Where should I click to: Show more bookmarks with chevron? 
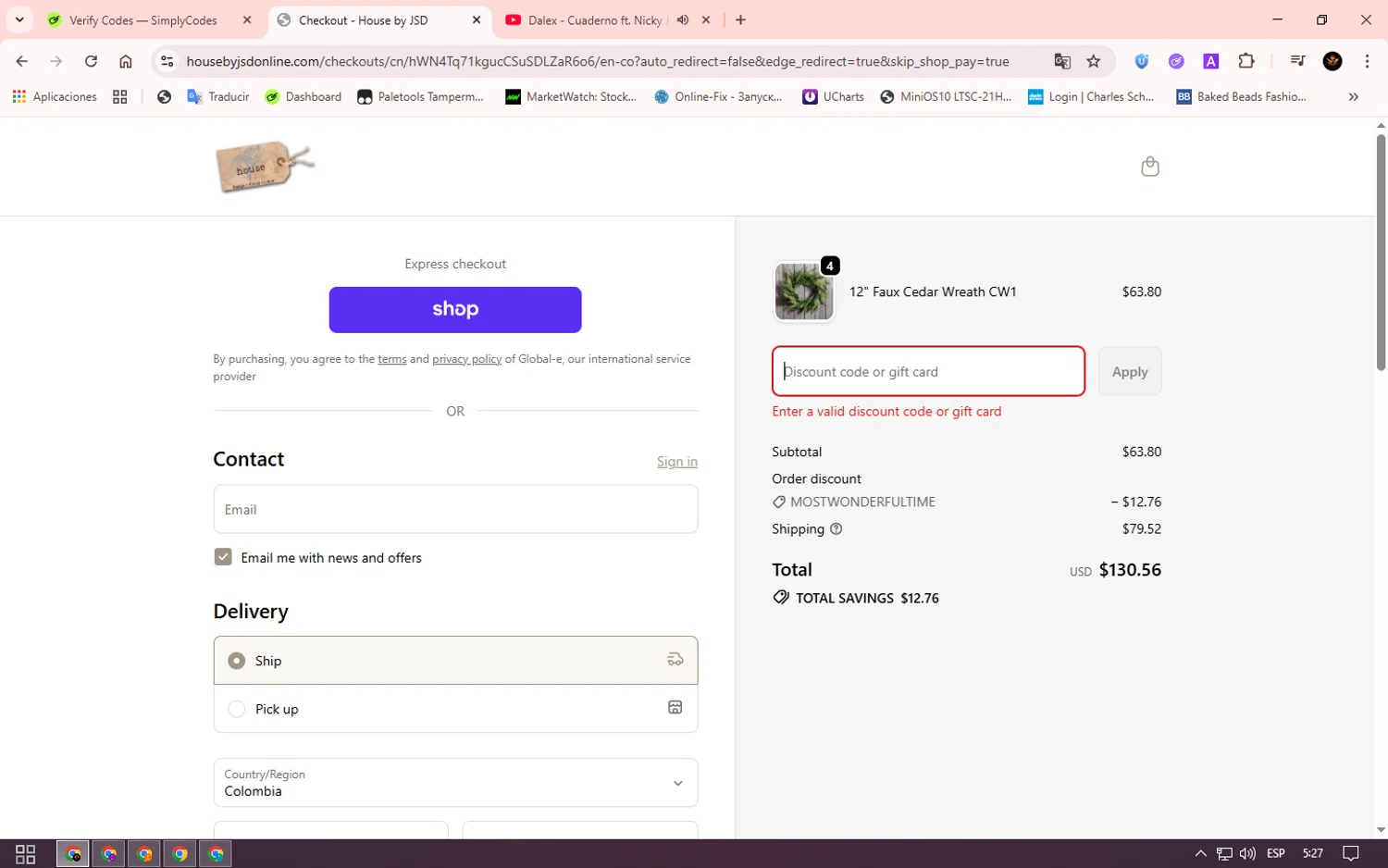tap(1353, 96)
